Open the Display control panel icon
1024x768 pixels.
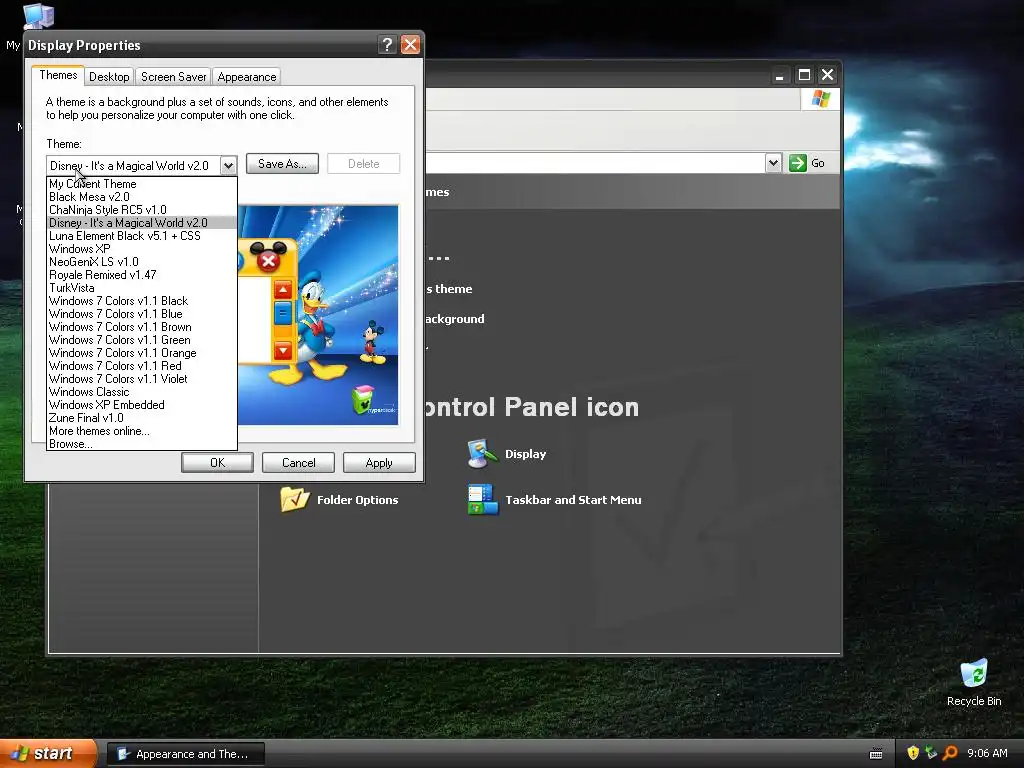pyautogui.click(x=482, y=454)
